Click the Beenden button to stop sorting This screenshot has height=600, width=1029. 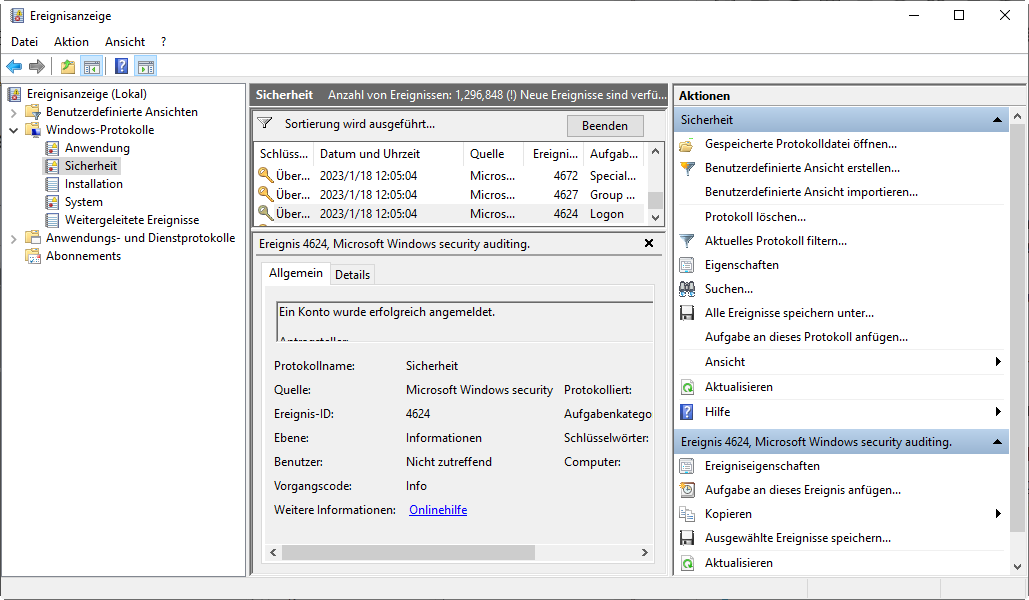point(605,126)
